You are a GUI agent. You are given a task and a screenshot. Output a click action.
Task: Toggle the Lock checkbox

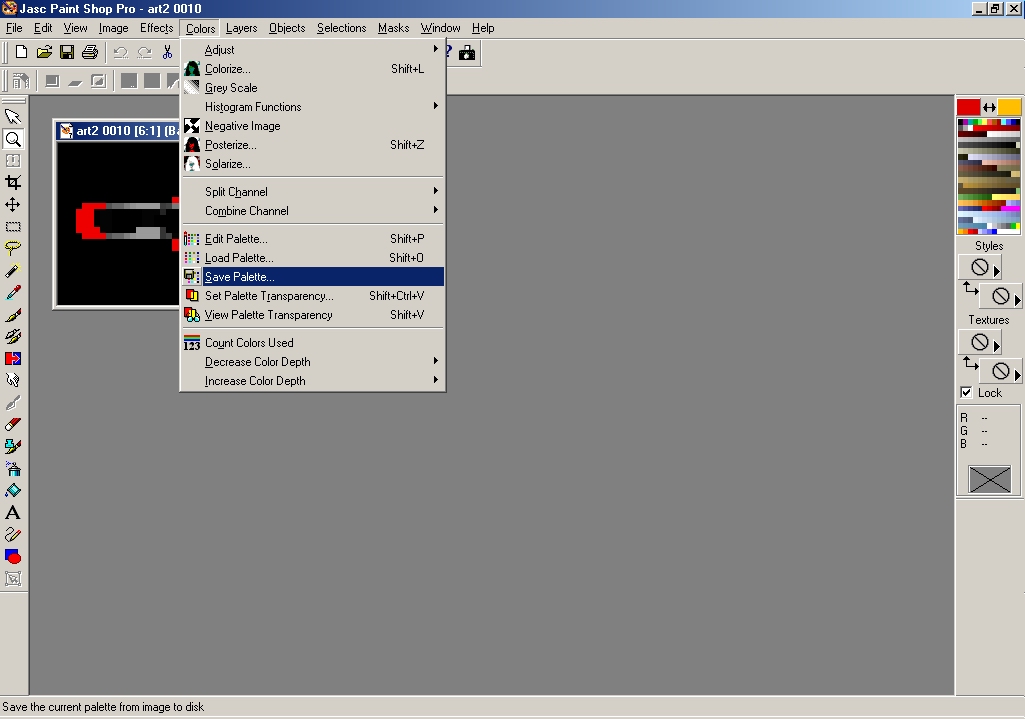[x=966, y=392]
